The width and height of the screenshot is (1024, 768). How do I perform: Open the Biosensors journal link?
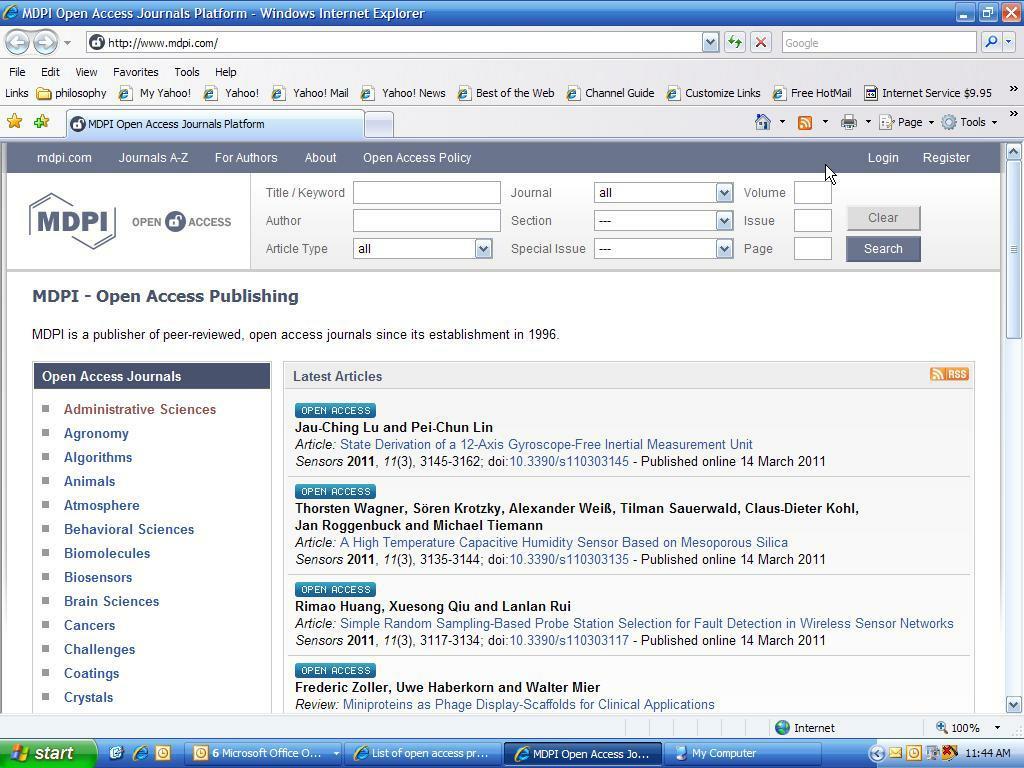click(98, 577)
